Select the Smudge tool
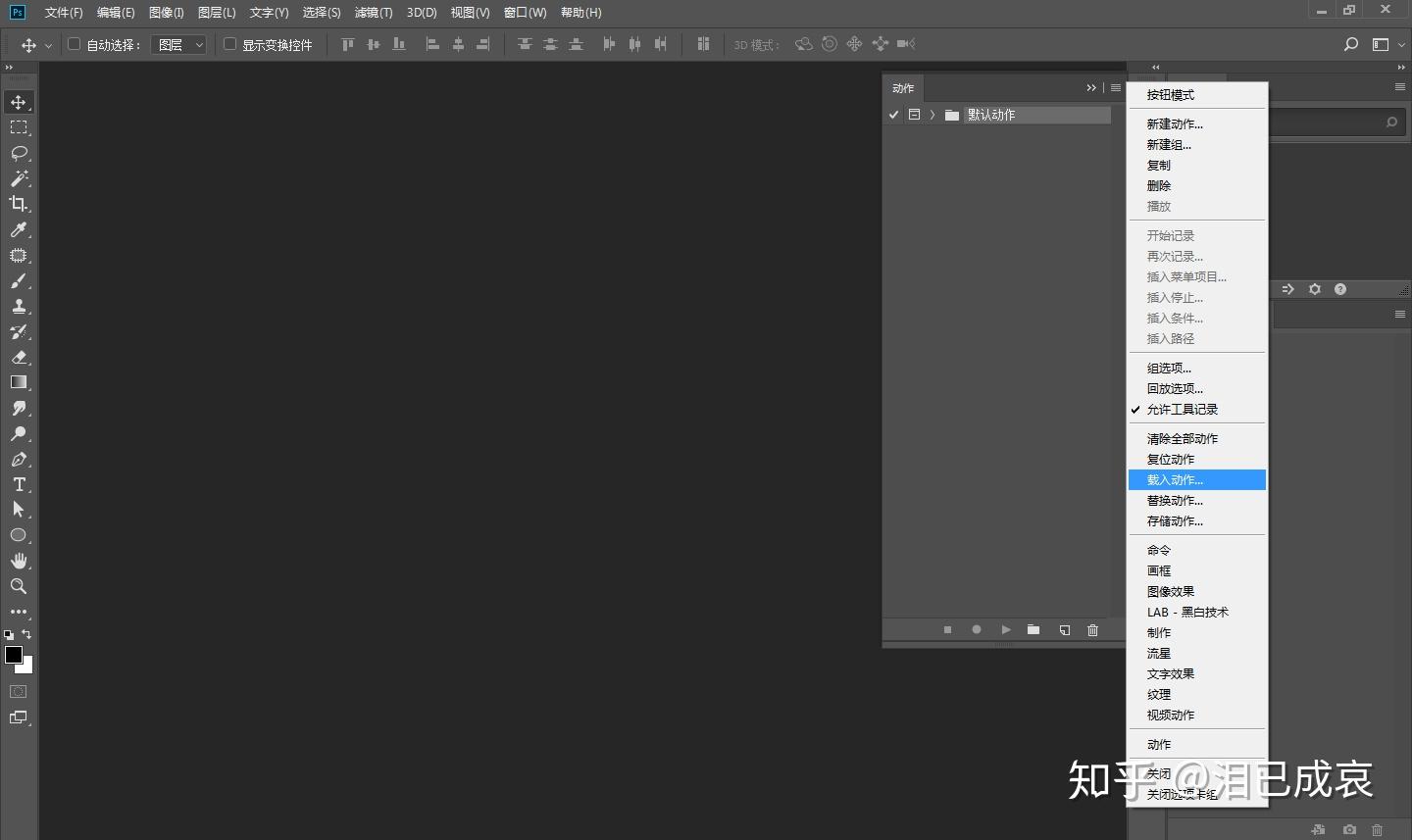 coord(19,408)
